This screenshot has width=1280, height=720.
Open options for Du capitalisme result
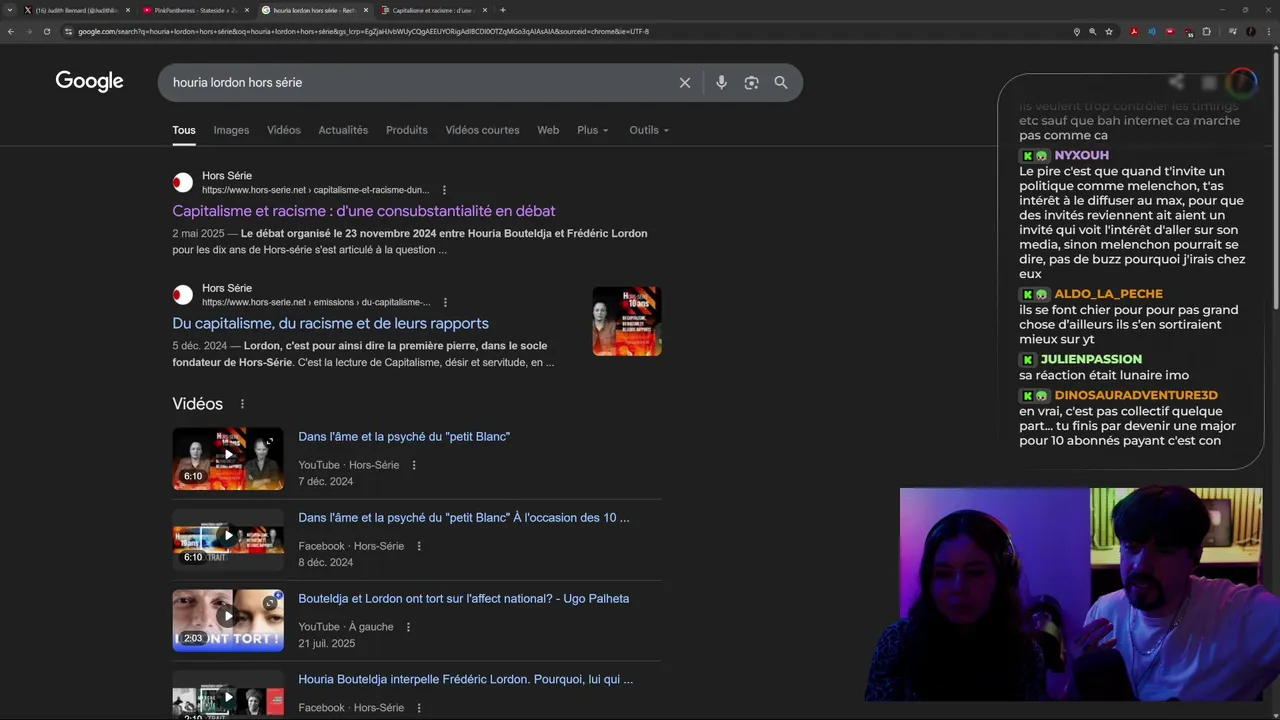click(x=445, y=302)
